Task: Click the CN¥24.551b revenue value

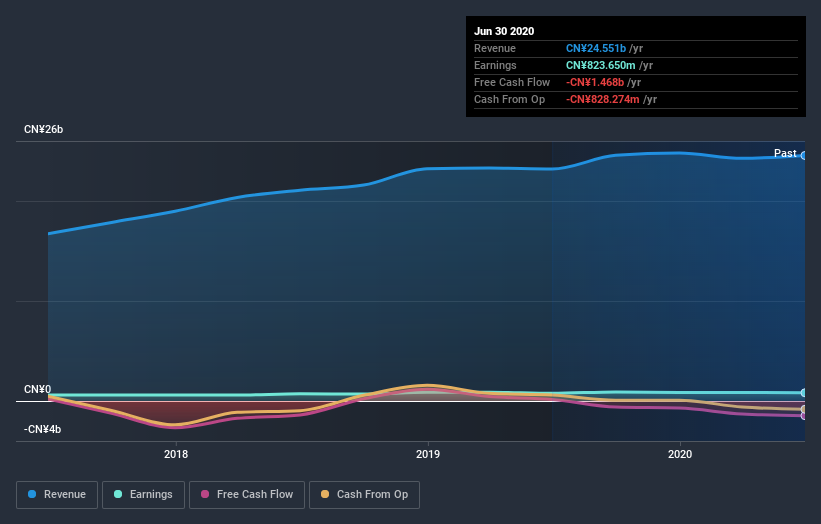Action: pos(596,48)
